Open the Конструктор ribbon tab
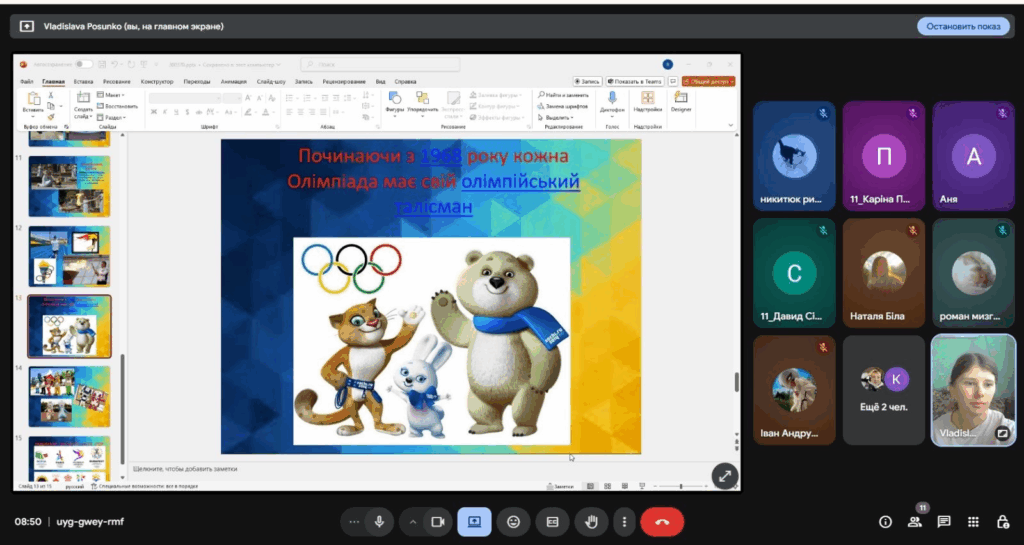This screenshot has height=545, width=1024. pyautogui.click(x=157, y=82)
